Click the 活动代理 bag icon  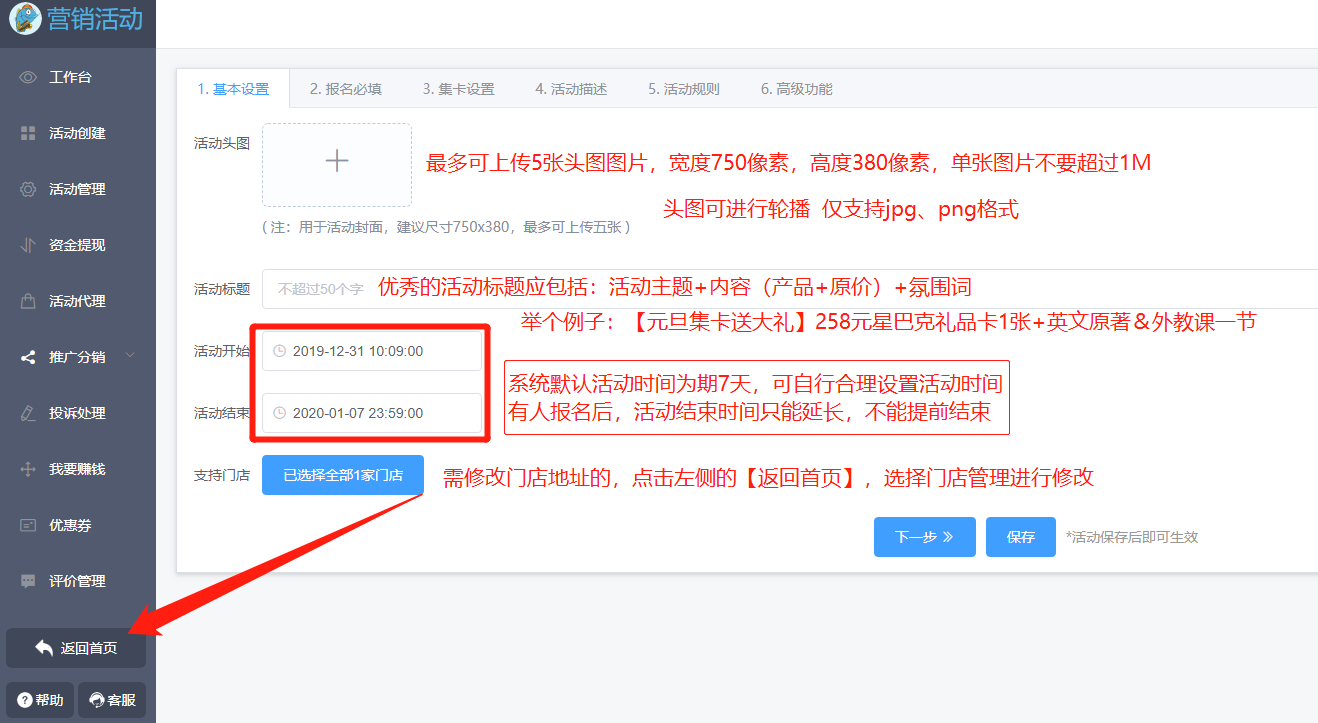click(x=28, y=301)
